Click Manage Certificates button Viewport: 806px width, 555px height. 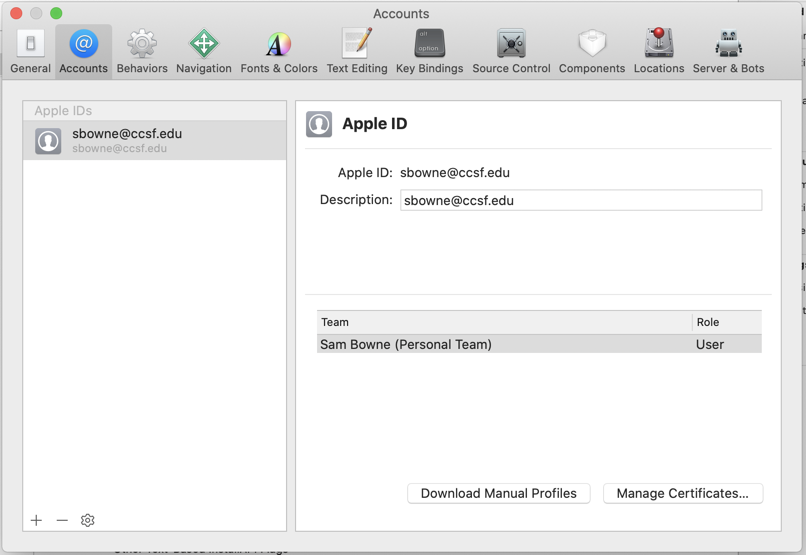(682, 493)
